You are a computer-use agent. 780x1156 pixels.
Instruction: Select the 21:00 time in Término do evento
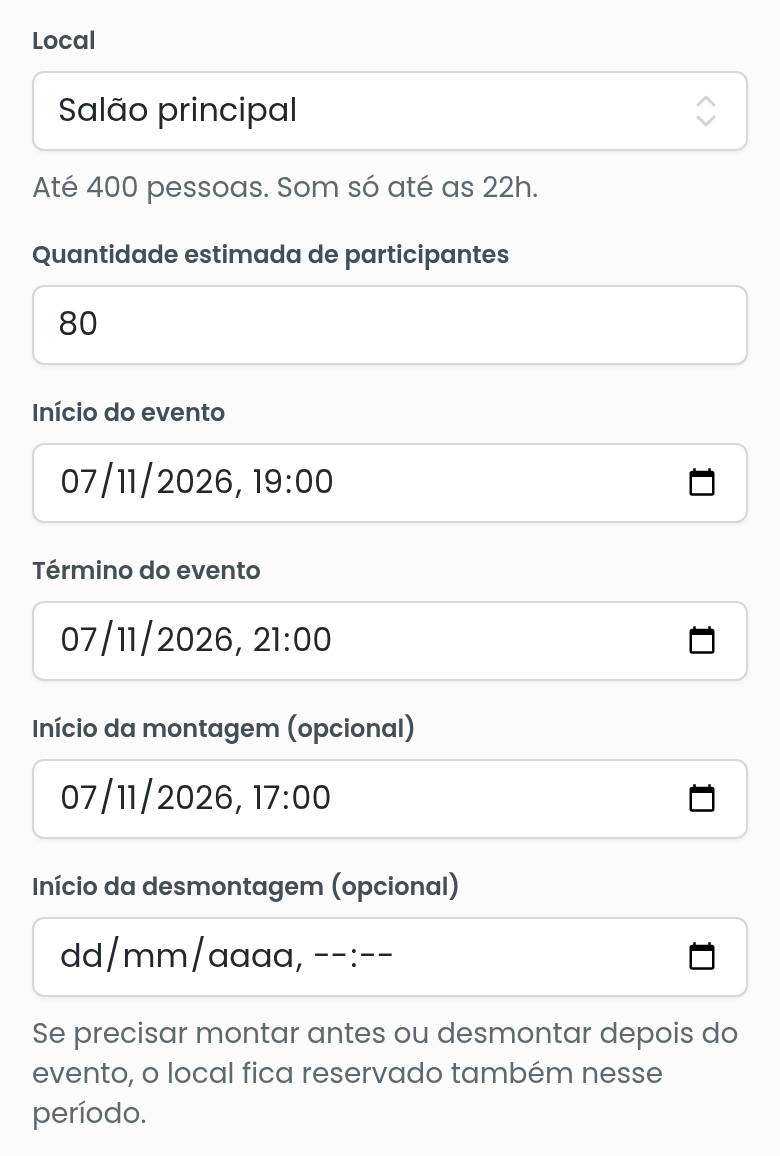pyautogui.click(x=292, y=640)
